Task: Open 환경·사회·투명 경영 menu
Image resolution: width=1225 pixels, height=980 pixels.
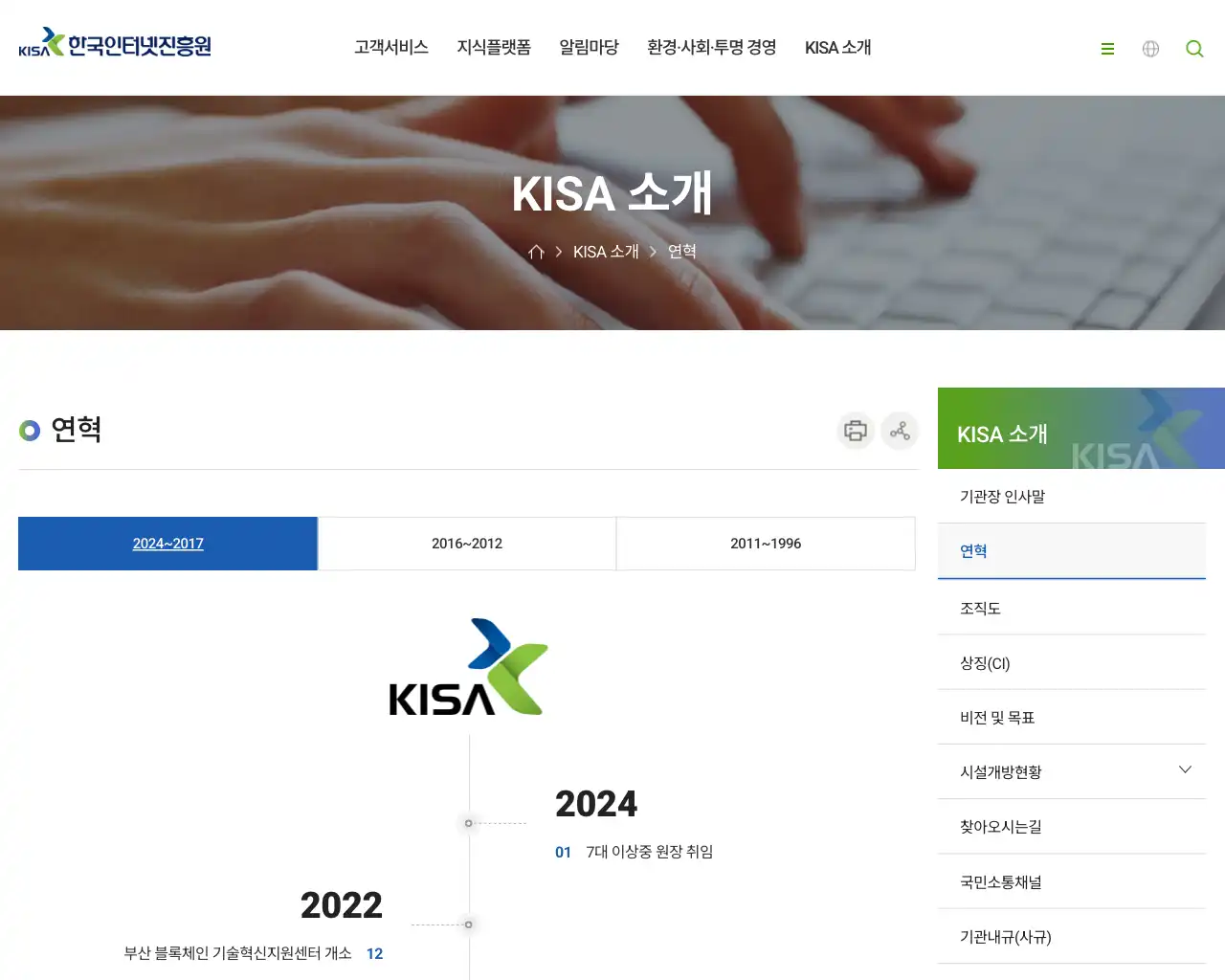Action: tap(712, 48)
